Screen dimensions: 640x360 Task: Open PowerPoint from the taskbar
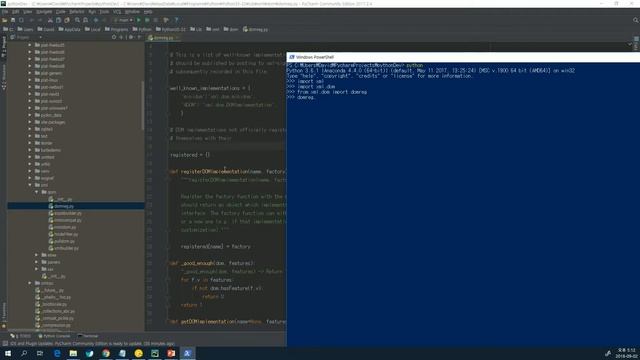point(171,353)
